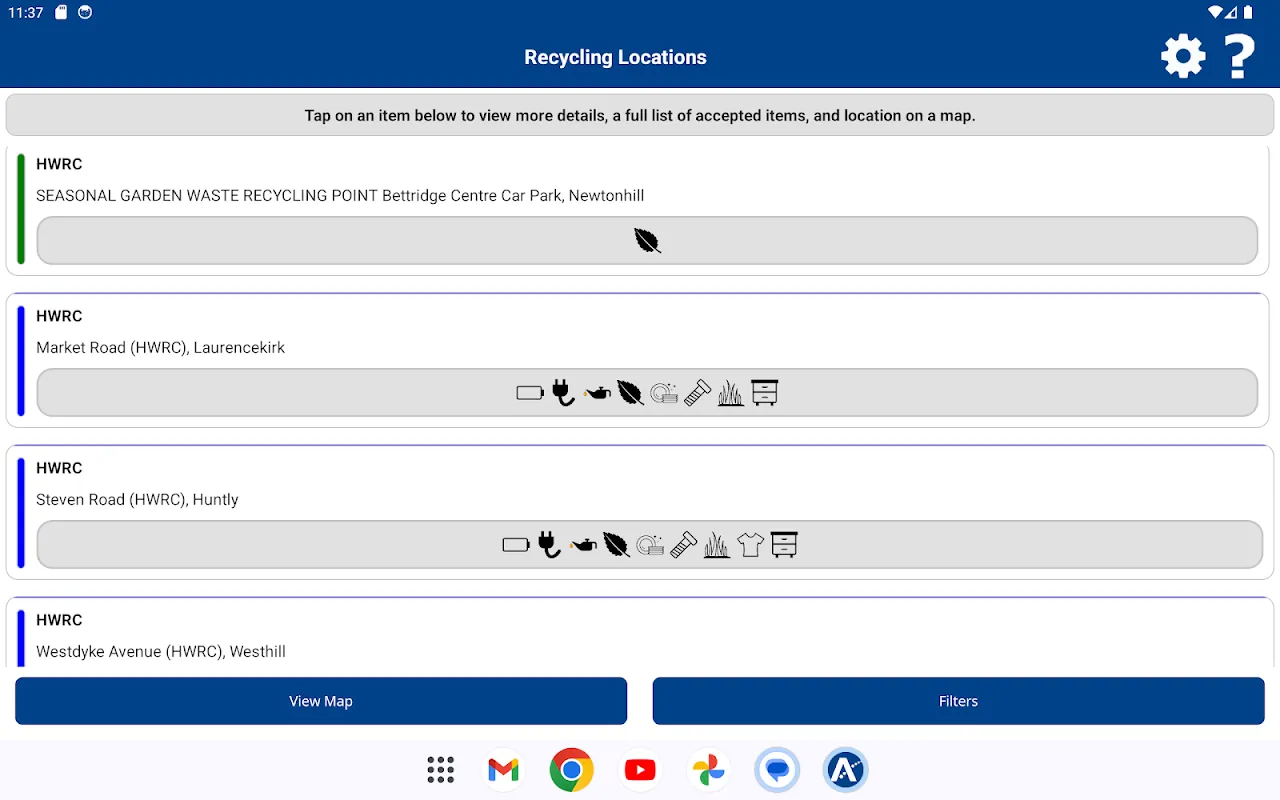Tap the t-shirt textiles icon in Steven Road row
The image size is (1280, 800).
pos(750,545)
